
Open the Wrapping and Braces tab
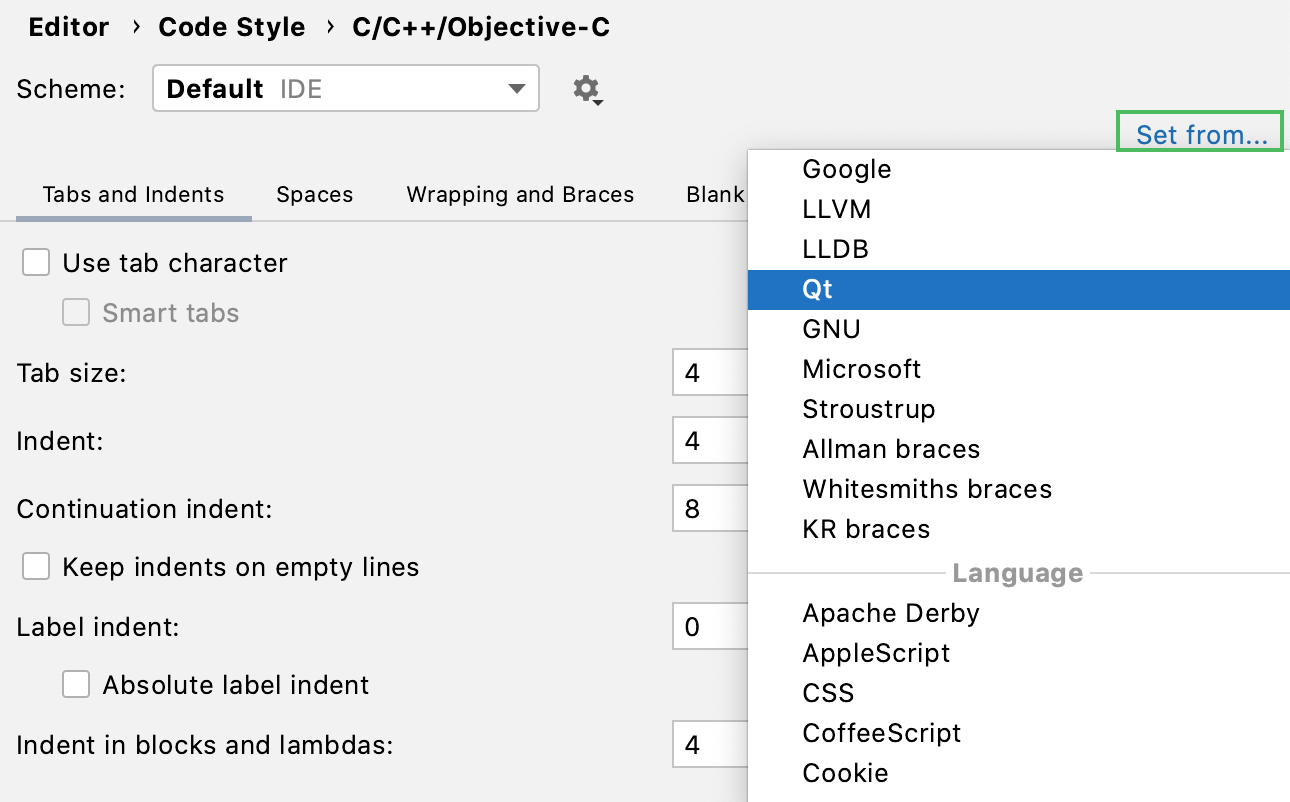click(520, 194)
